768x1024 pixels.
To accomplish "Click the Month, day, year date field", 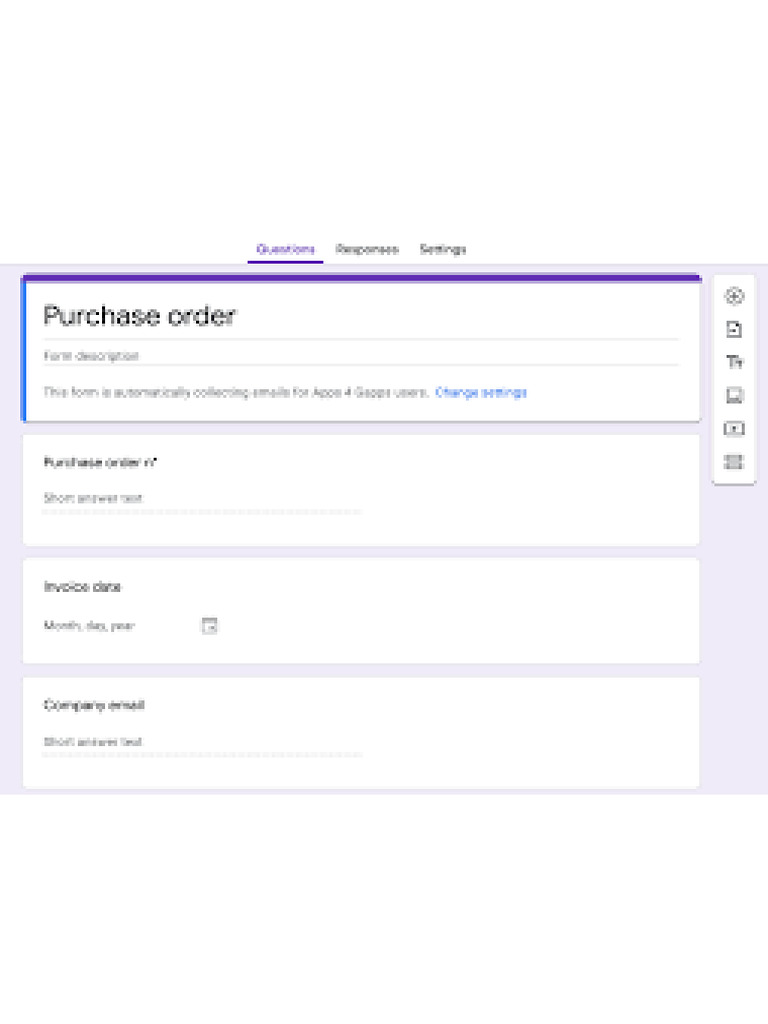I will coord(89,626).
